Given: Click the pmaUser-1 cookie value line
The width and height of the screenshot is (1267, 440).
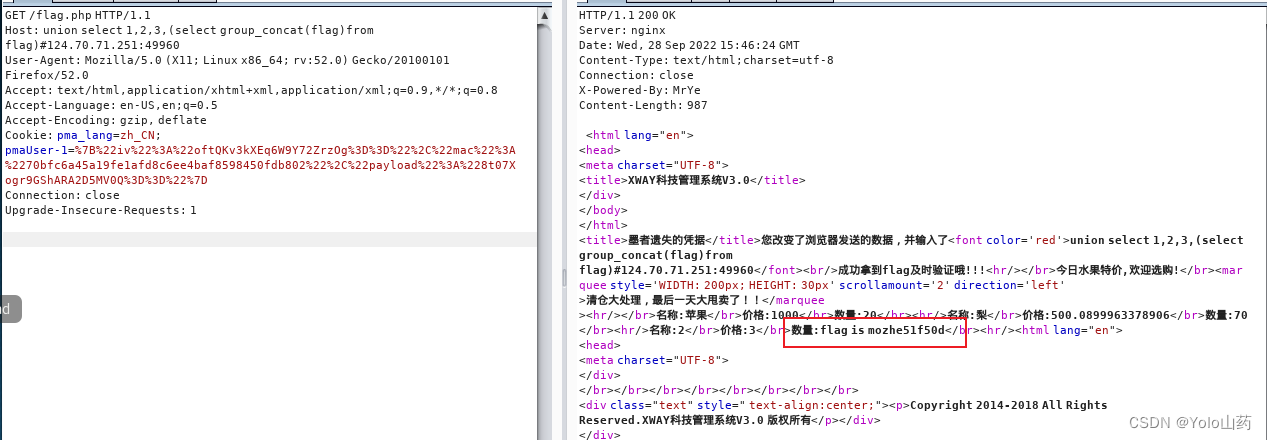Looking at the screenshot, I should point(260,150).
